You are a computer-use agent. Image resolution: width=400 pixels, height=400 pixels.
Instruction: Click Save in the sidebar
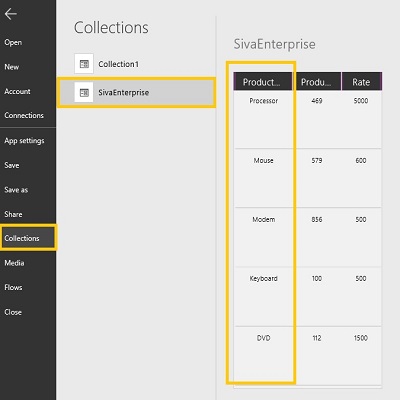[x=12, y=165]
